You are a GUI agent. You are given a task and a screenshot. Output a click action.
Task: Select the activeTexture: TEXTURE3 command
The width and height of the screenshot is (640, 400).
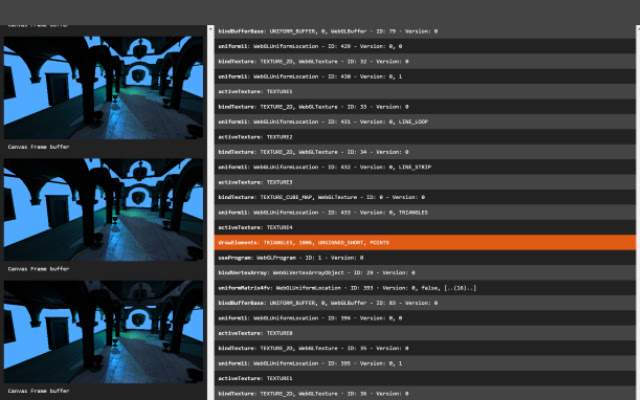coord(425,182)
